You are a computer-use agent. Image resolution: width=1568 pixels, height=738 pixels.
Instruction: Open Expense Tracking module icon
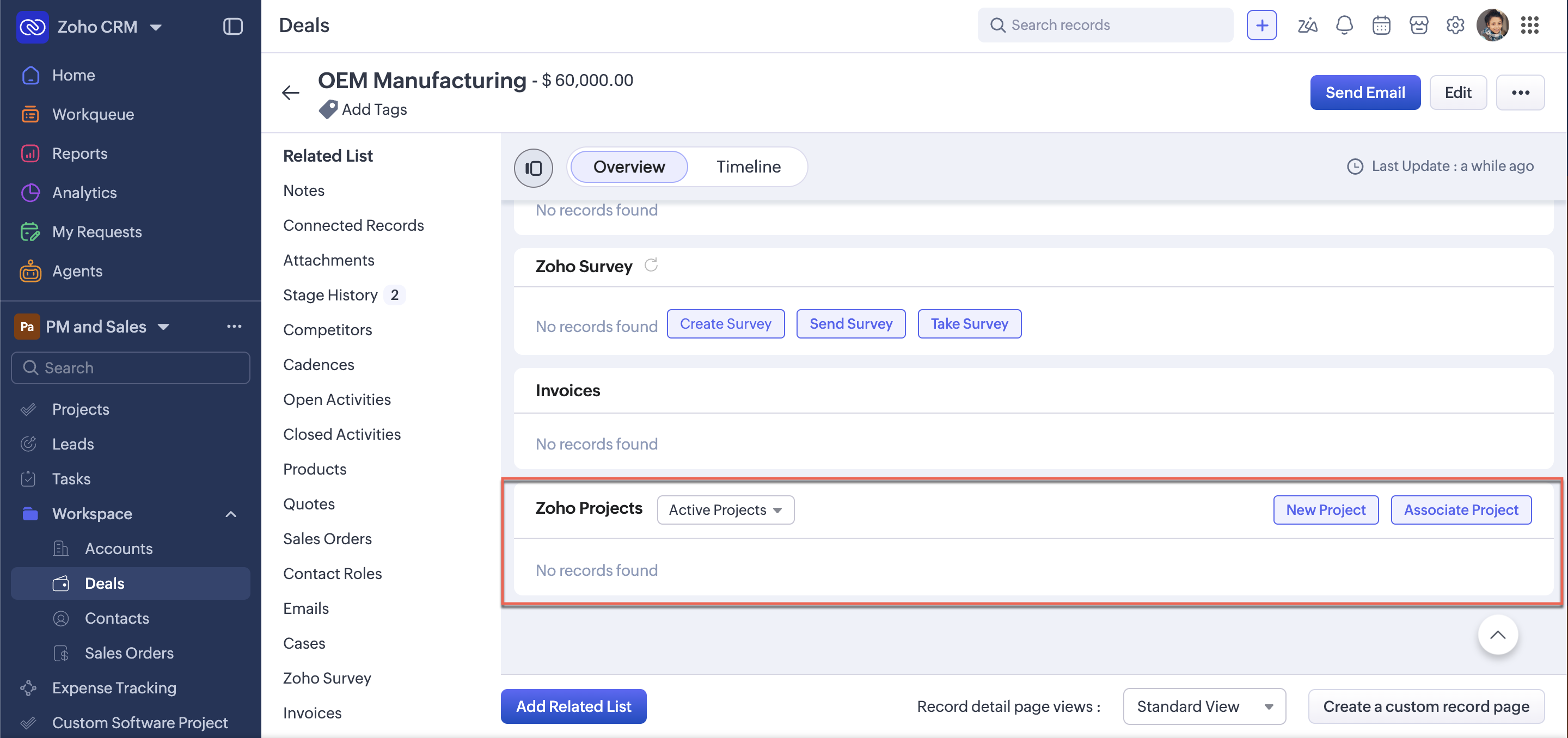[x=29, y=688]
